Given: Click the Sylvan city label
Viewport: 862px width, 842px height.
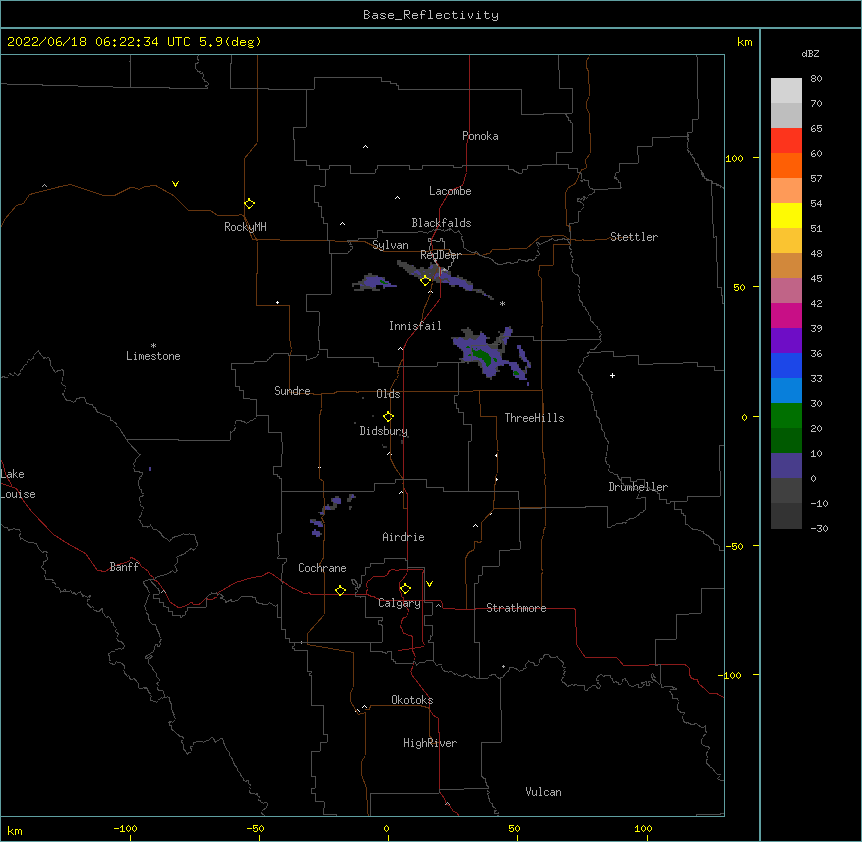Looking at the screenshot, I should tap(390, 245).
